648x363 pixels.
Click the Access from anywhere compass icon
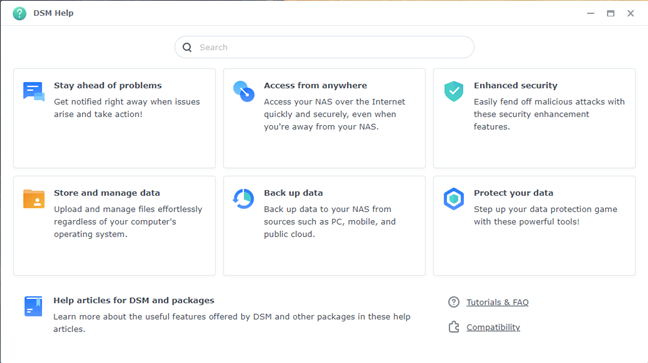(244, 91)
